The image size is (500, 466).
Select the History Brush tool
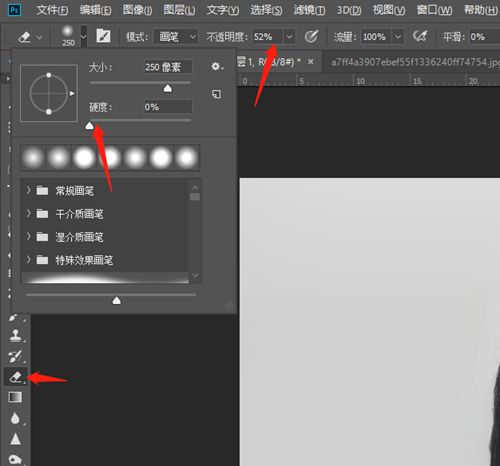point(15,356)
